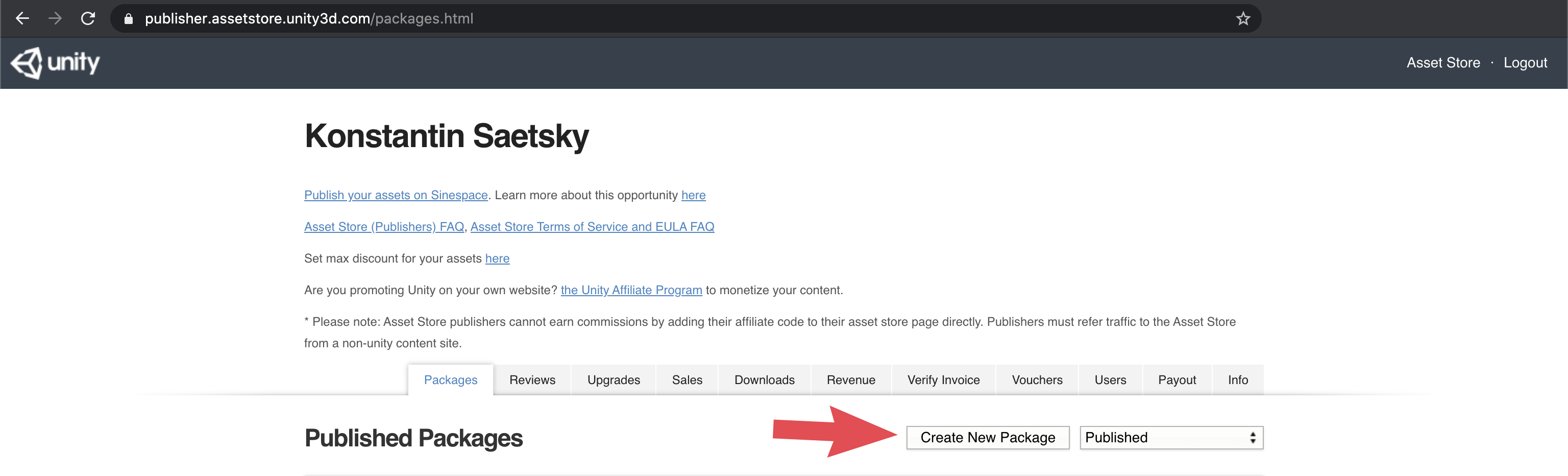Image resolution: width=1568 pixels, height=476 pixels.
Task: Open the Asset Store header link
Action: point(1443,63)
